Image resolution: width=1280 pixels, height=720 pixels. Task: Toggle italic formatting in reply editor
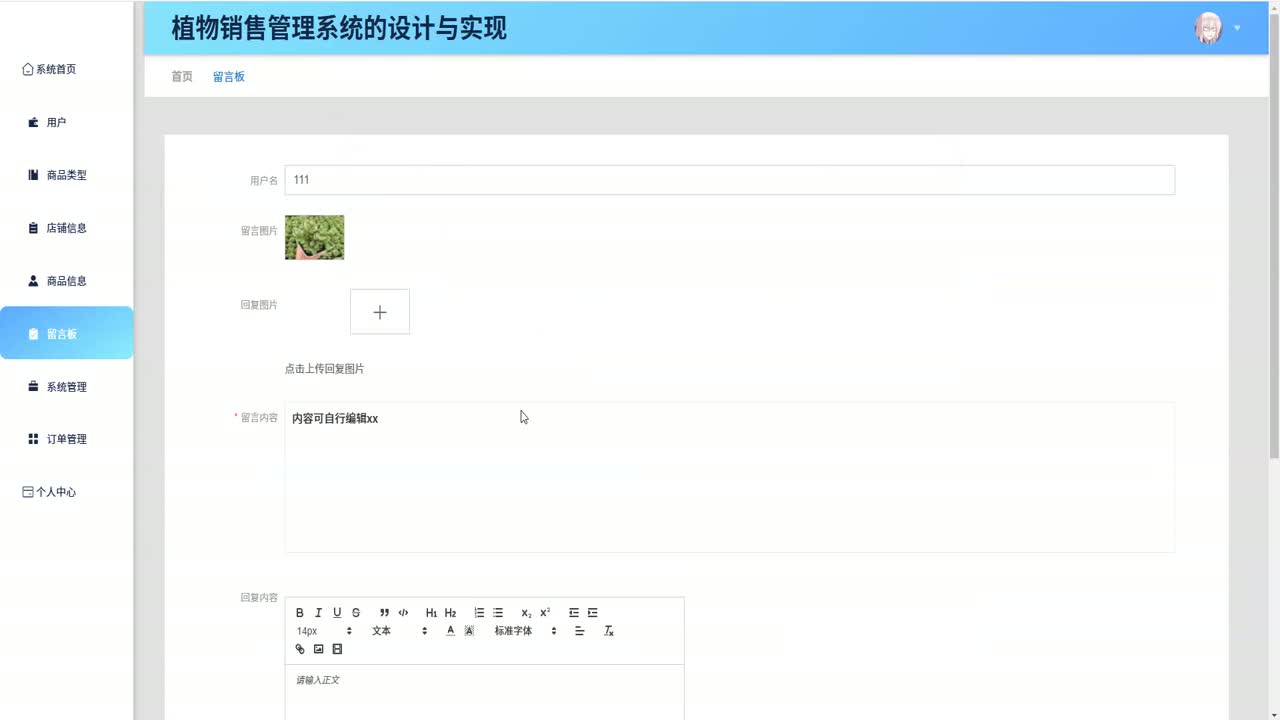pos(318,613)
